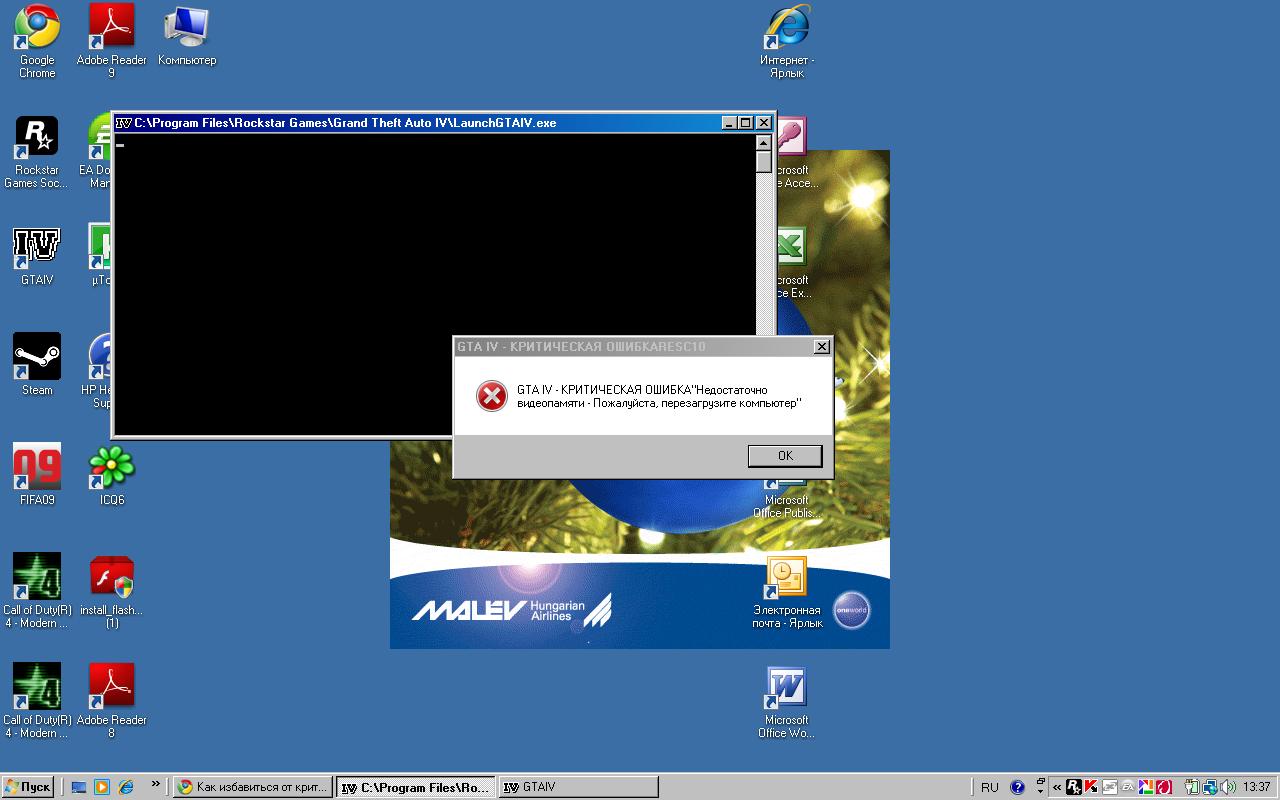Image resolution: width=1280 pixels, height=800 pixels.
Task: Open the Пуск start menu
Action: (27, 787)
